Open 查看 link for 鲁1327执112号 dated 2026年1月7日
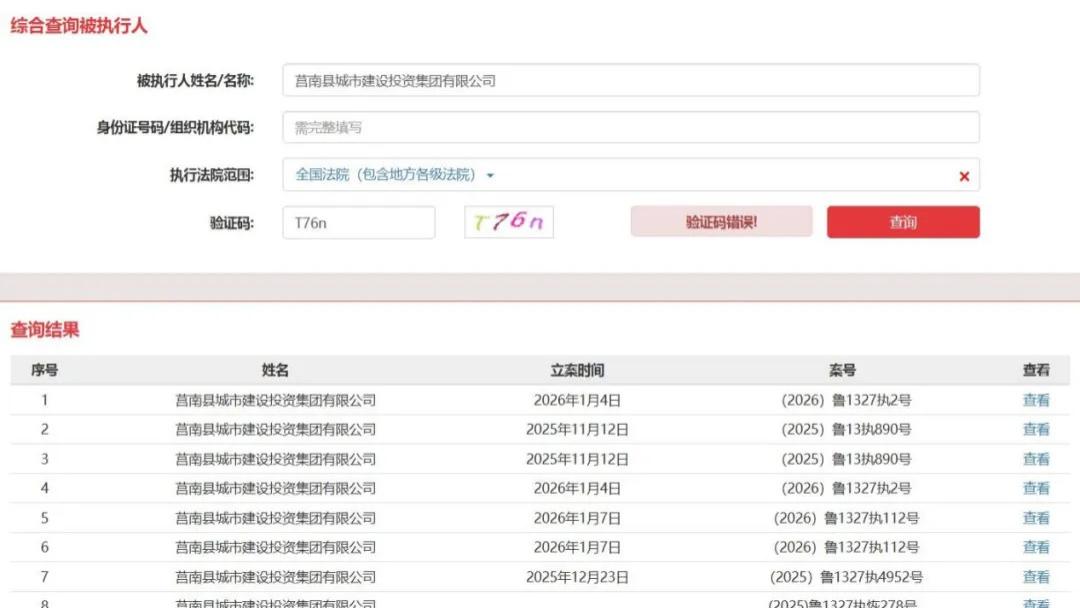 pos(1037,518)
